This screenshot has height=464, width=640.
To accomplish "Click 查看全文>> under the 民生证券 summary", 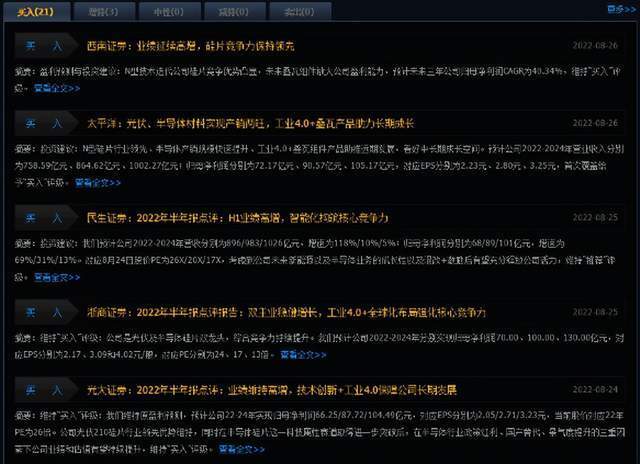I will click(x=57, y=278).
